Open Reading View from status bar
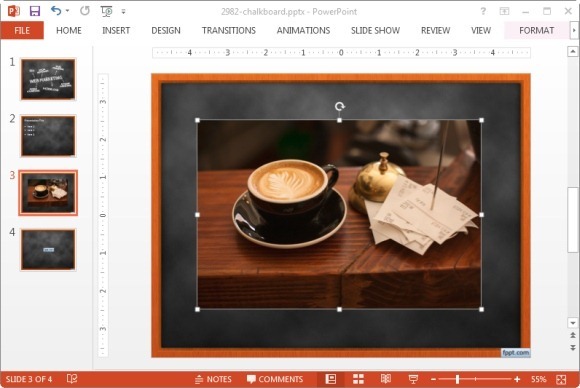Screen dimensions: 580x388 386,379
